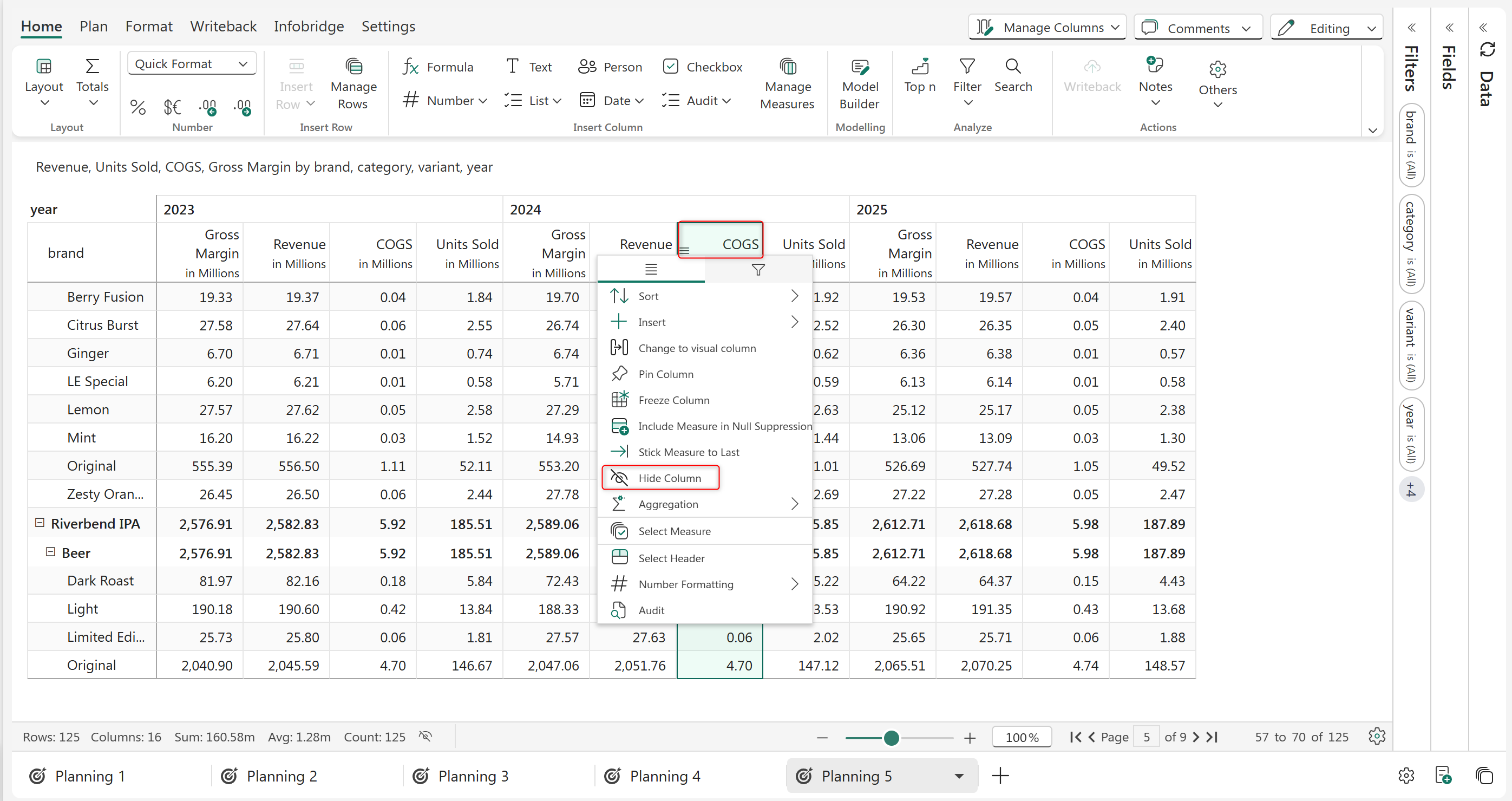Image resolution: width=1512 pixels, height=801 pixels.
Task: Insert a Checkbox column
Action: (702, 67)
